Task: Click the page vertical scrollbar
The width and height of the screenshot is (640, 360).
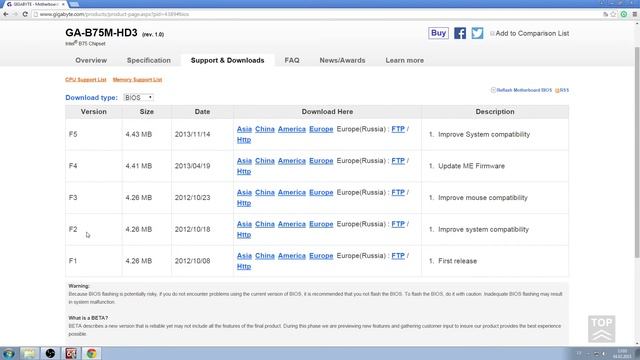Action: pyautogui.click(x=637, y=152)
